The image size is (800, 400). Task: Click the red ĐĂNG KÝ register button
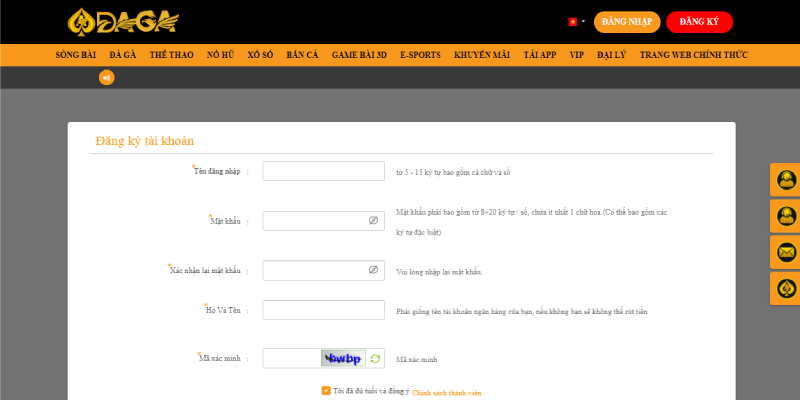[699, 22]
